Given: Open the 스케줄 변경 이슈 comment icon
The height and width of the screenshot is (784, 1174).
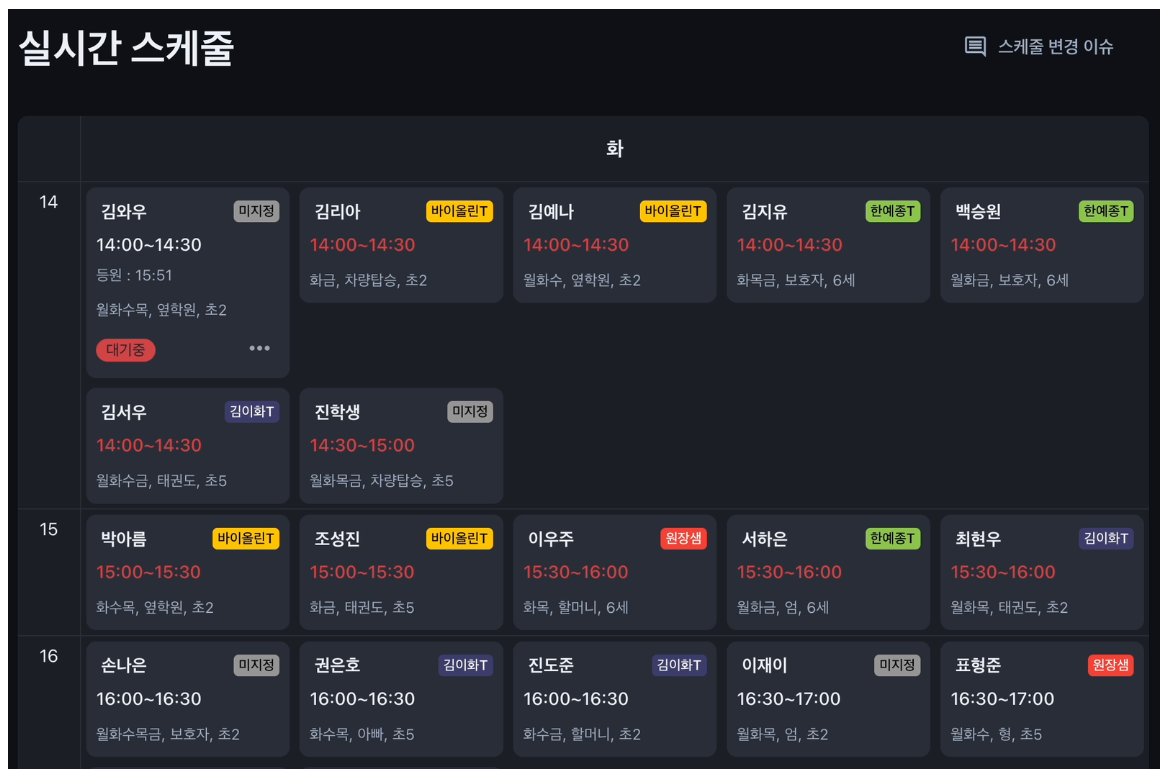Looking at the screenshot, I should [975, 46].
